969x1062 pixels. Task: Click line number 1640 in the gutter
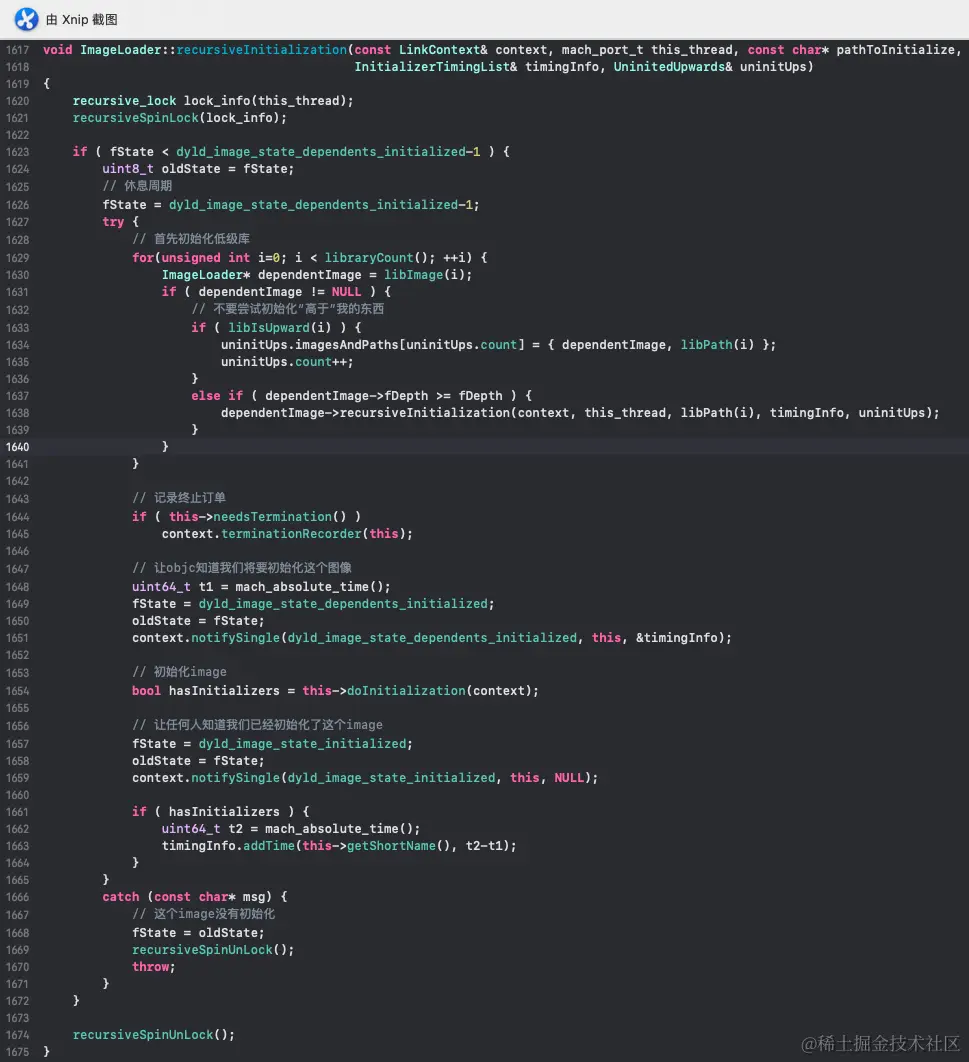[18, 447]
